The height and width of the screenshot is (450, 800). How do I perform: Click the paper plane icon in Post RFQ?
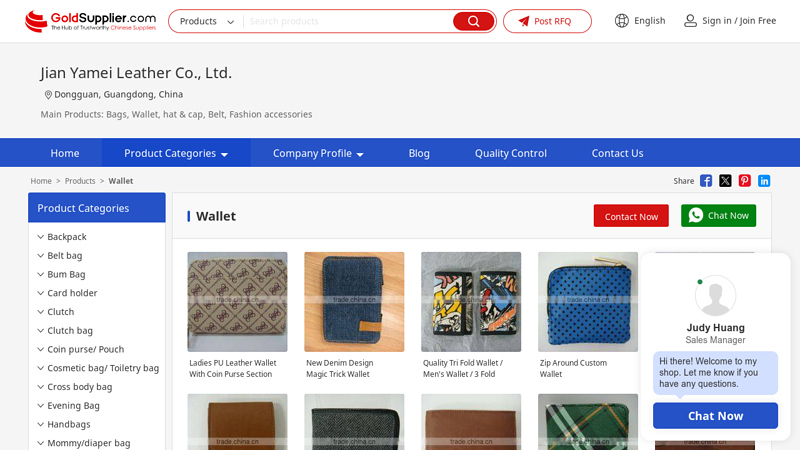[524, 21]
